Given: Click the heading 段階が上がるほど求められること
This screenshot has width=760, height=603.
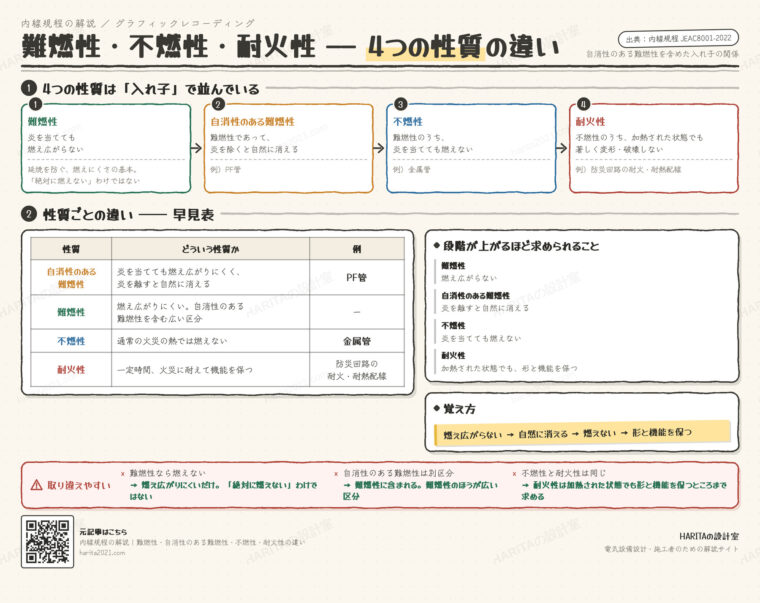Looking at the screenshot, I should [x=522, y=246].
